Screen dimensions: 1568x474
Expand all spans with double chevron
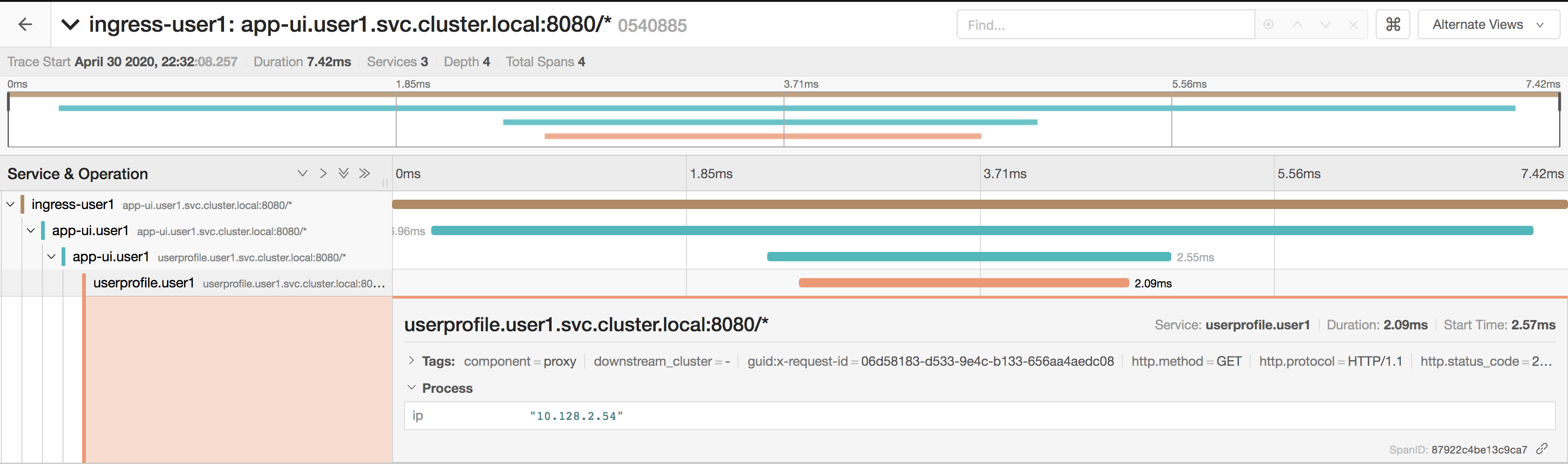tap(344, 174)
